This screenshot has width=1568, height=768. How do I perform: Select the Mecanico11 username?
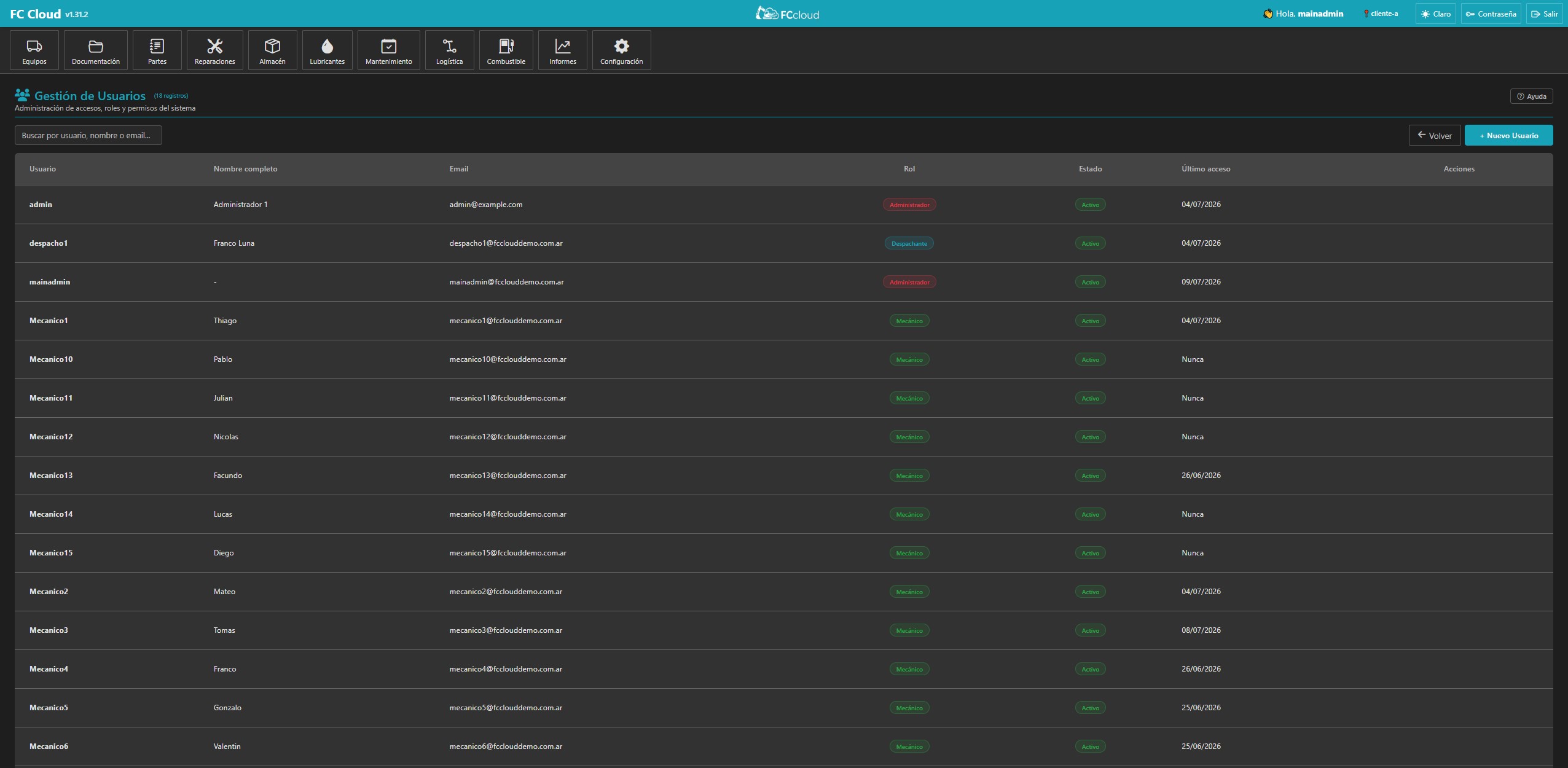[x=51, y=398]
